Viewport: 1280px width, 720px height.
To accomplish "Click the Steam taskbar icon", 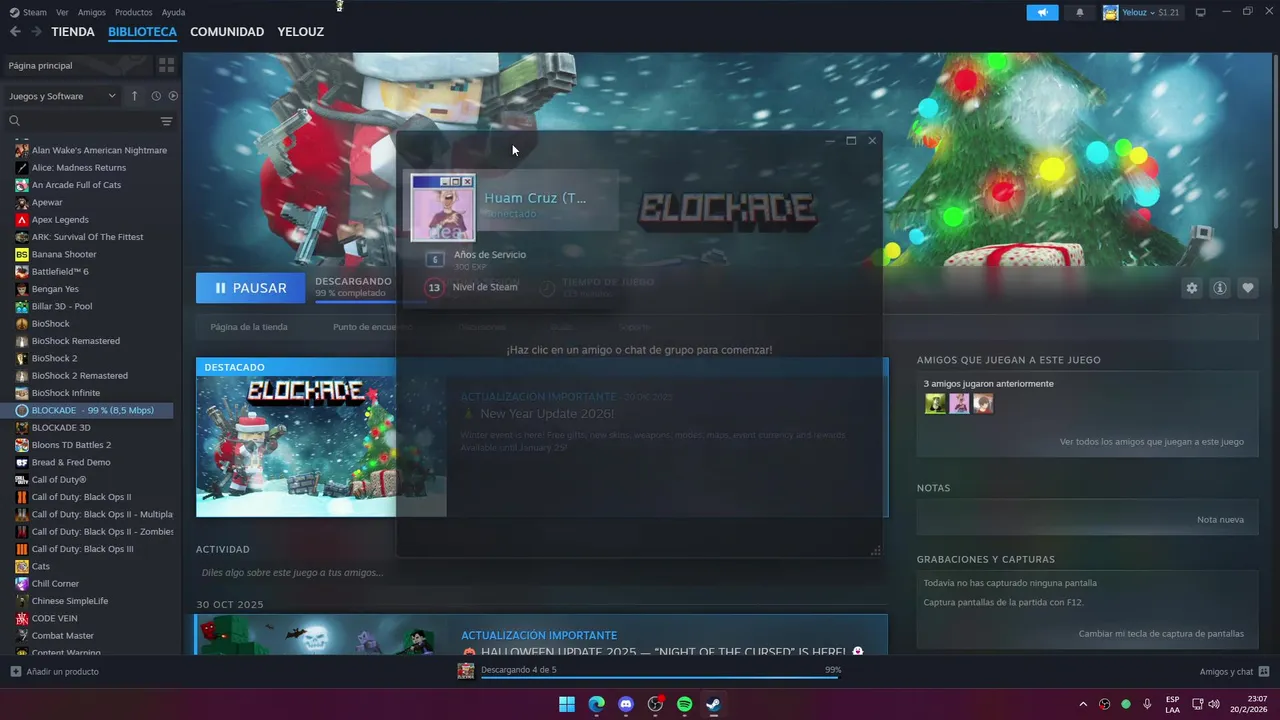I will 713,704.
